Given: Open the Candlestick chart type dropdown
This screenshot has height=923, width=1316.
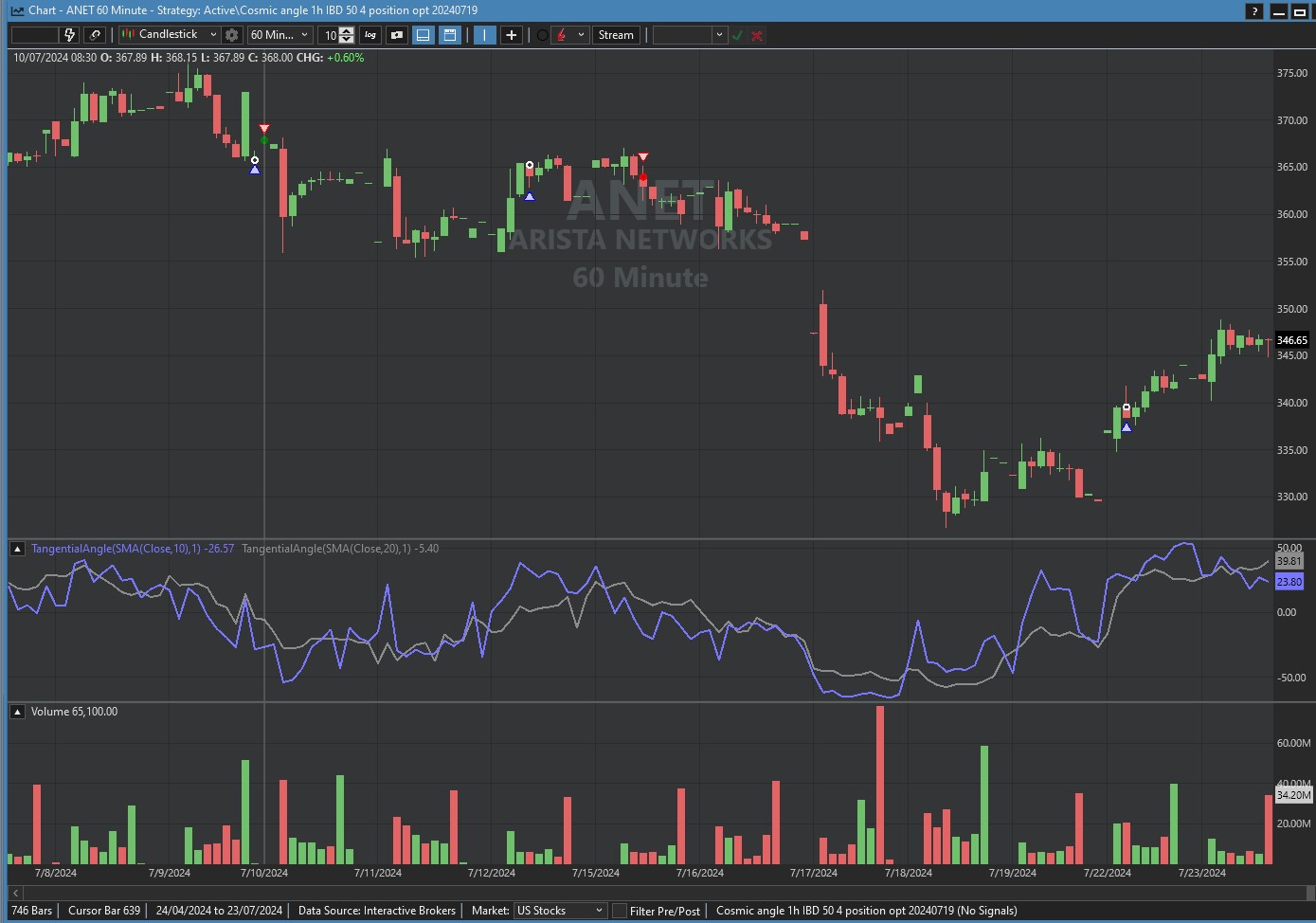Looking at the screenshot, I should (x=170, y=35).
